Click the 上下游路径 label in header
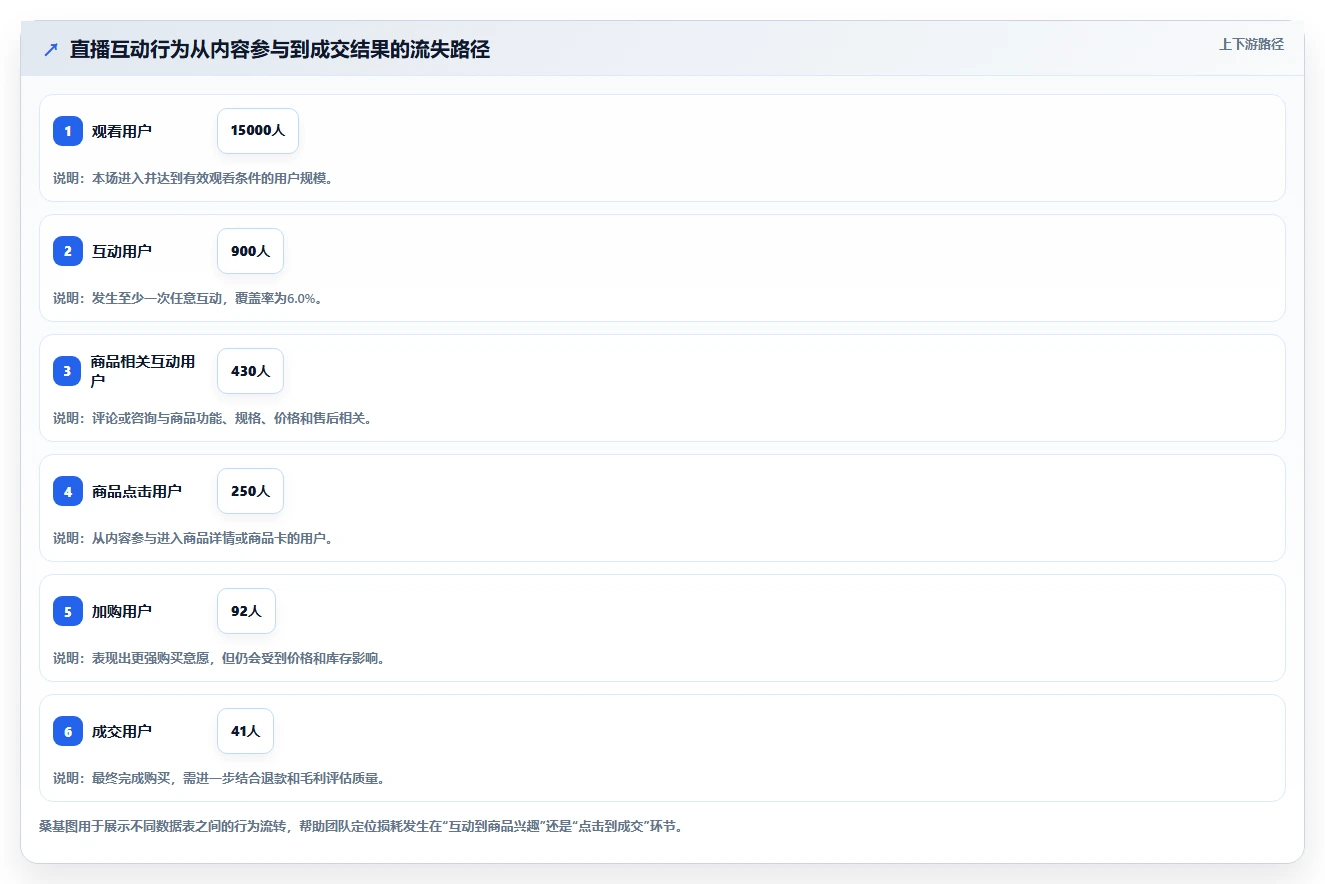 1251,44
